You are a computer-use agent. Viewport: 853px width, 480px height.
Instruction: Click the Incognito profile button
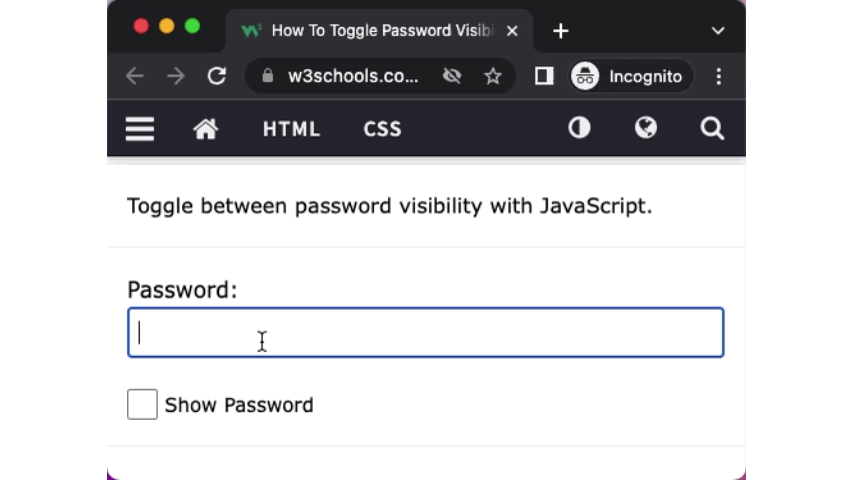coord(630,76)
